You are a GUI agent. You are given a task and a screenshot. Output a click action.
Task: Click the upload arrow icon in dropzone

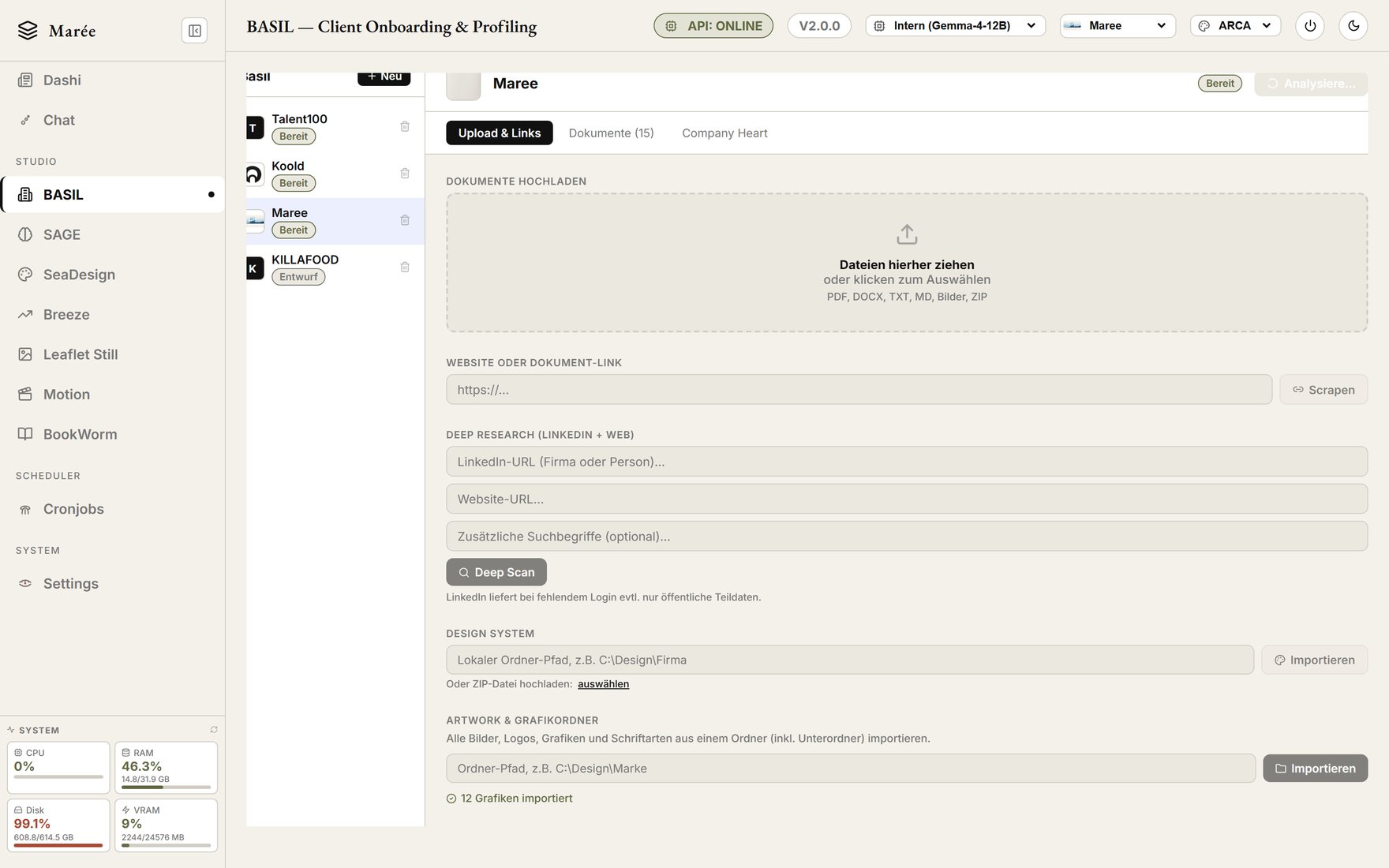(907, 234)
